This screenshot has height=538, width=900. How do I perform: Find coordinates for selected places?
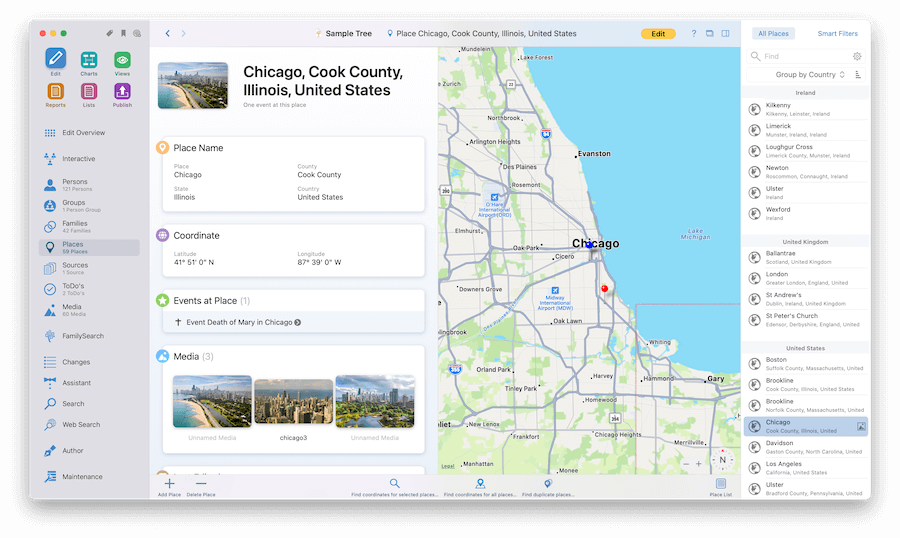click(x=394, y=486)
